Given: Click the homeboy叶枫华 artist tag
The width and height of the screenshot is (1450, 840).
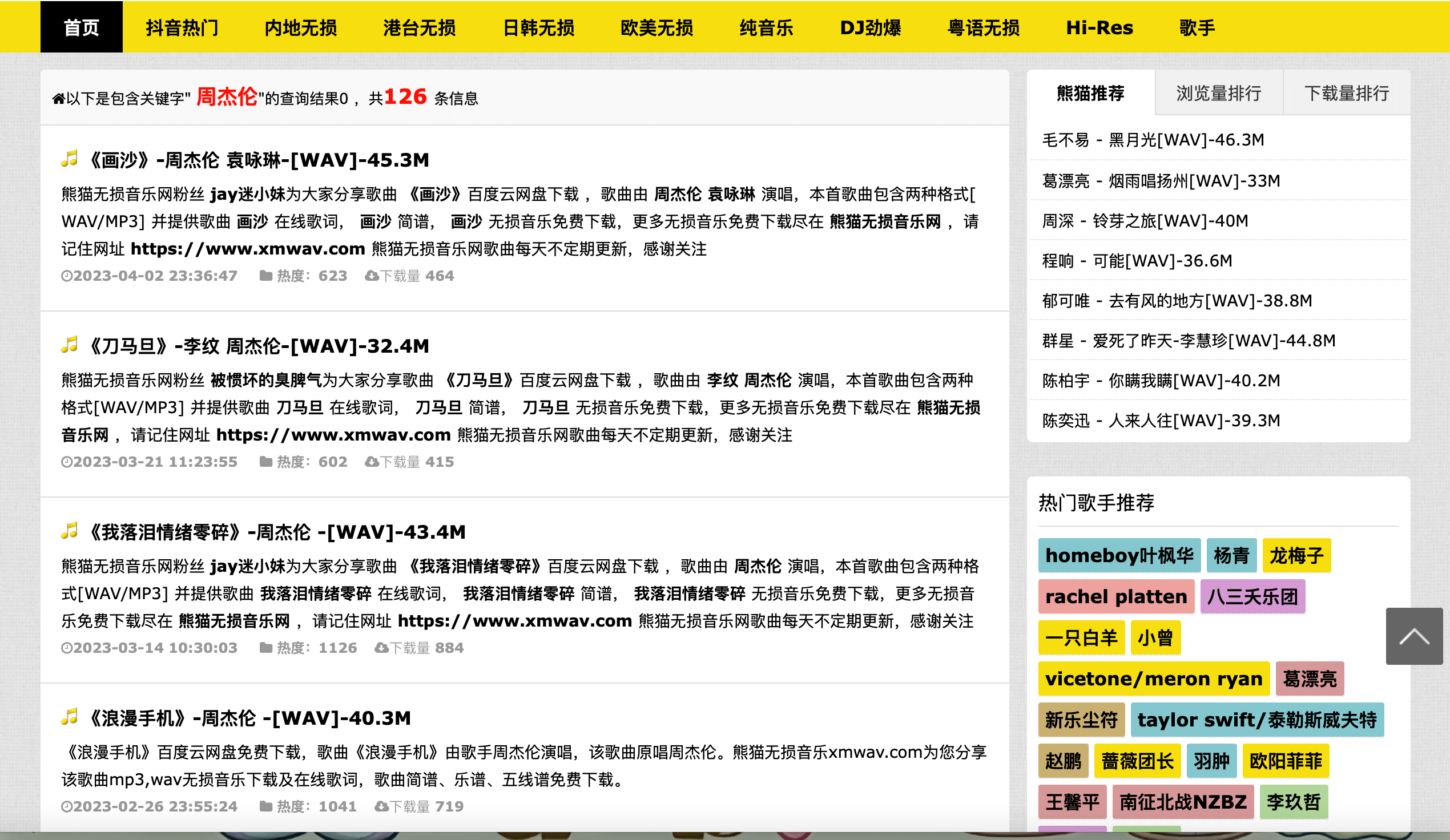Looking at the screenshot, I should 1118,555.
